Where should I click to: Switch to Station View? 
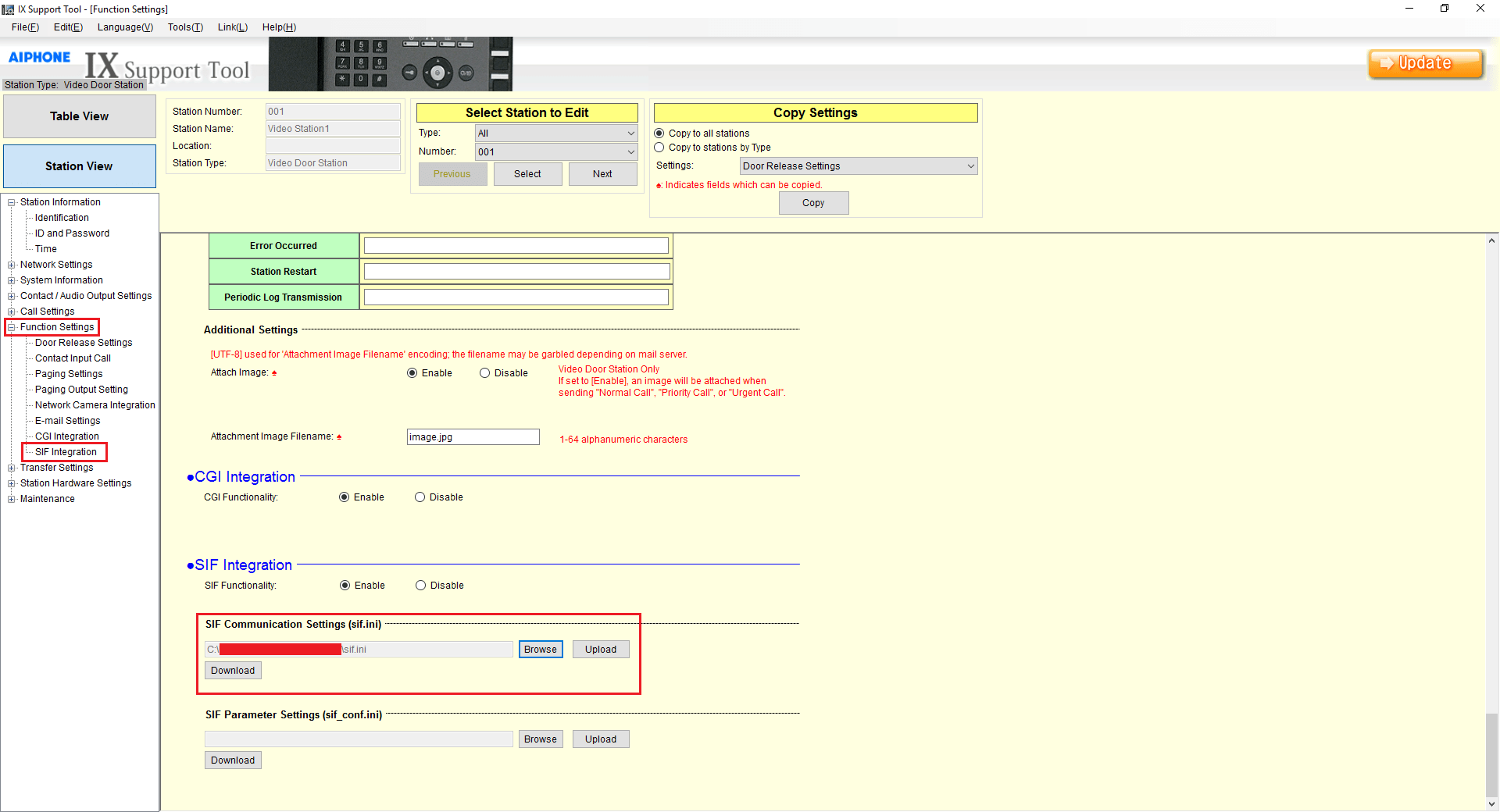(x=80, y=166)
